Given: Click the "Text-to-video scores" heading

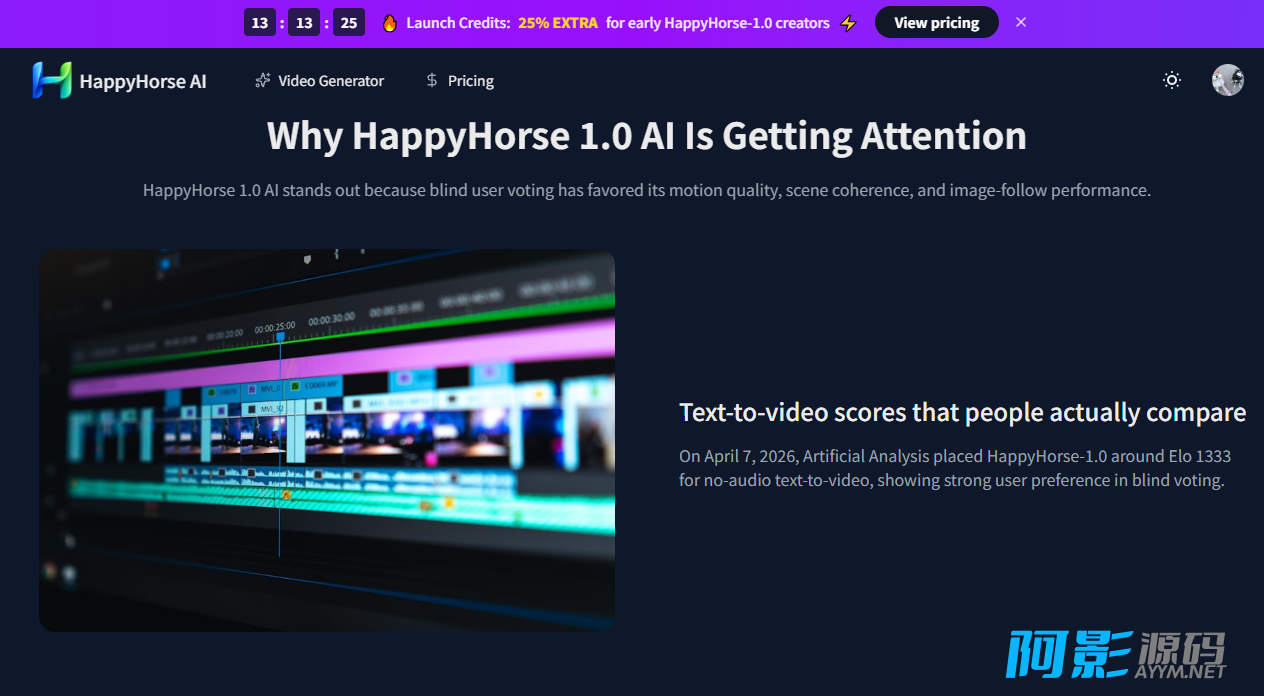Looking at the screenshot, I should coord(962,412).
